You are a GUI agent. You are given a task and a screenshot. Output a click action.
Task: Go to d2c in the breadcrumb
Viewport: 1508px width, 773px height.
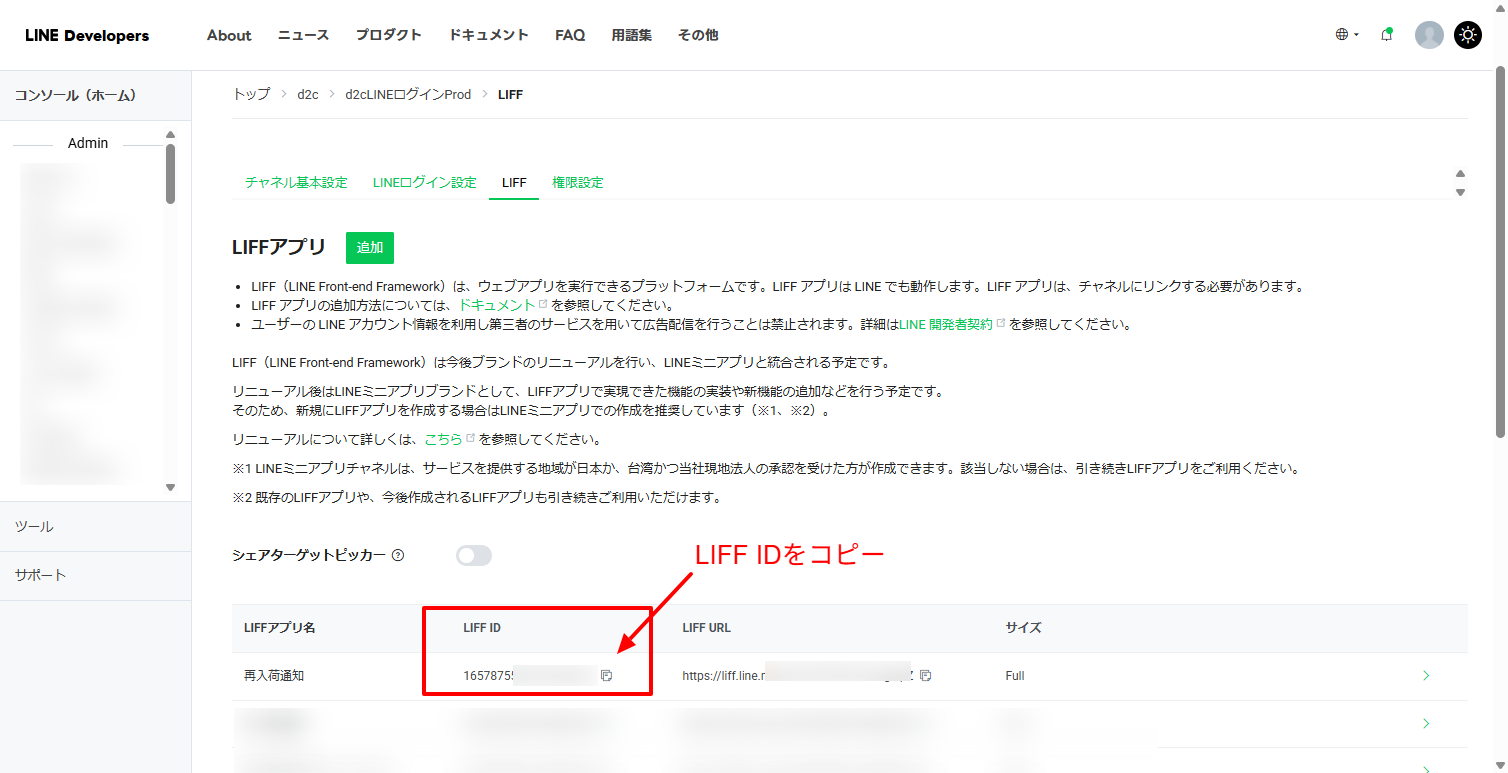pos(307,95)
